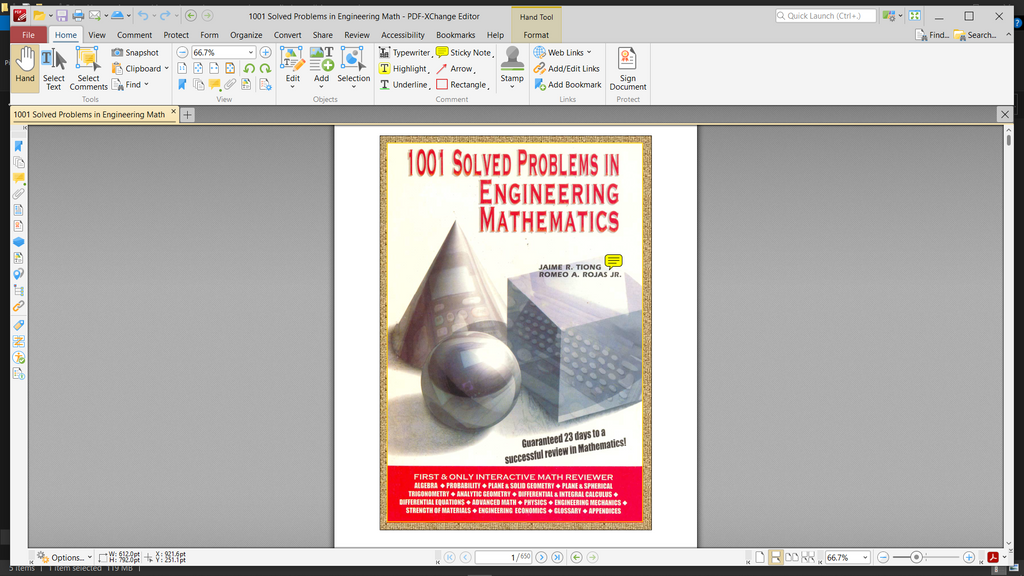Image resolution: width=1024 pixels, height=576 pixels.
Task: Toggle Actual Size view in ribbon
Action: (x=182, y=68)
